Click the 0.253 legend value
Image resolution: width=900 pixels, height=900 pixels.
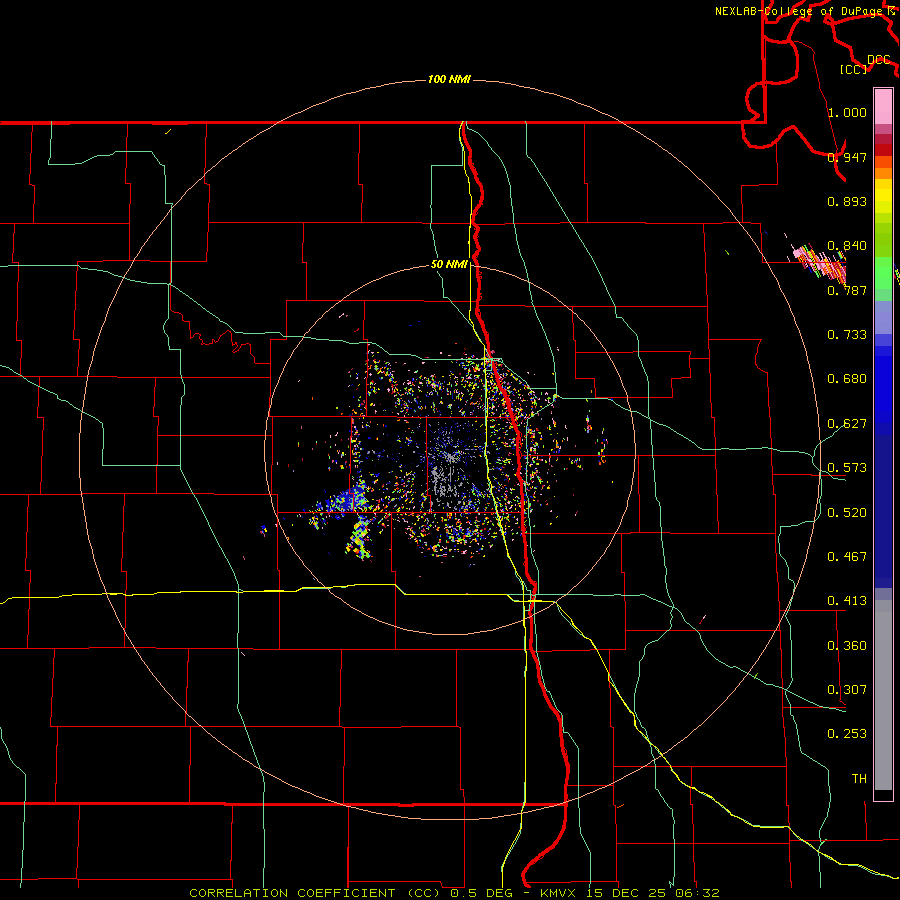847,734
